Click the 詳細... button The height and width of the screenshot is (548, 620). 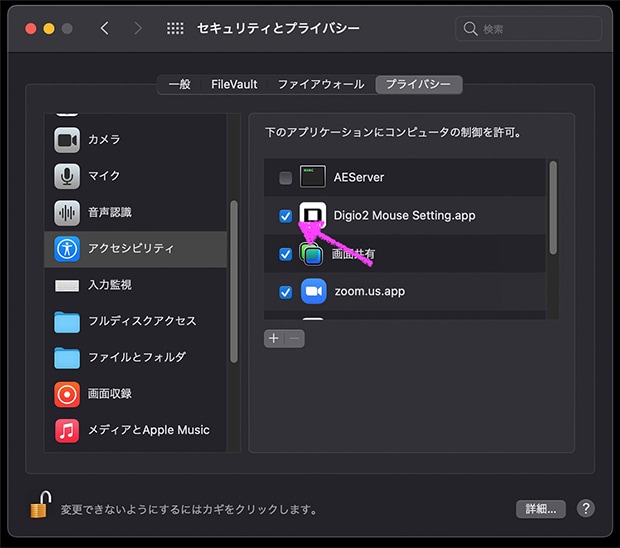541,509
